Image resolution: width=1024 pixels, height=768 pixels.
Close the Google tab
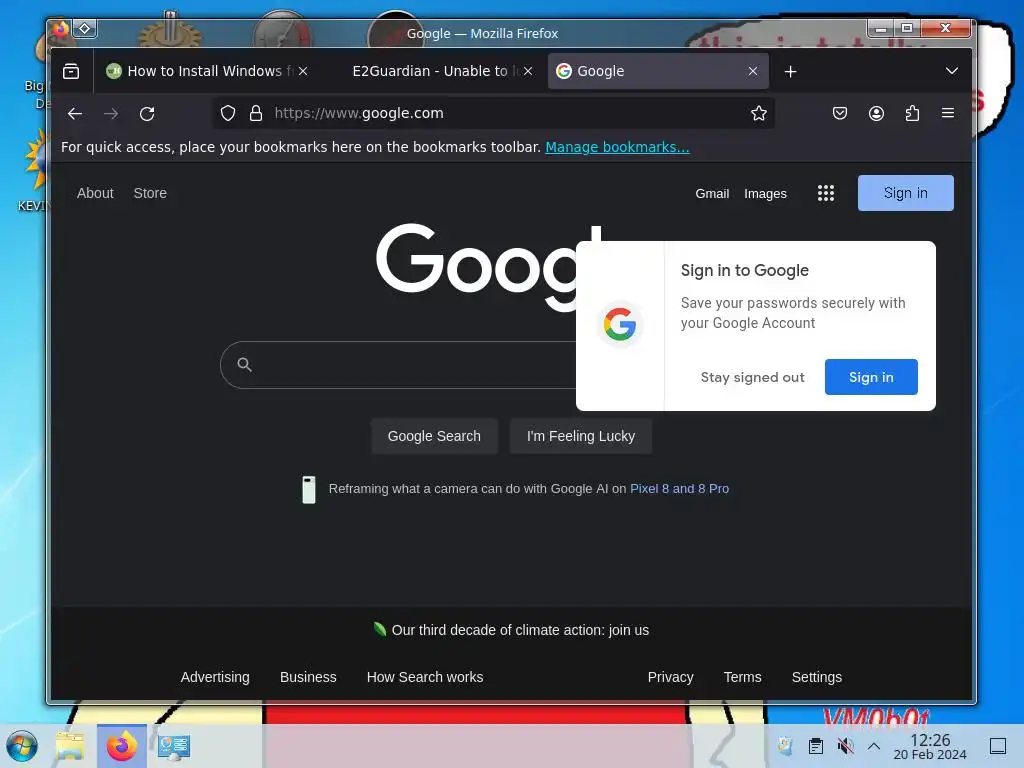[x=752, y=71]
